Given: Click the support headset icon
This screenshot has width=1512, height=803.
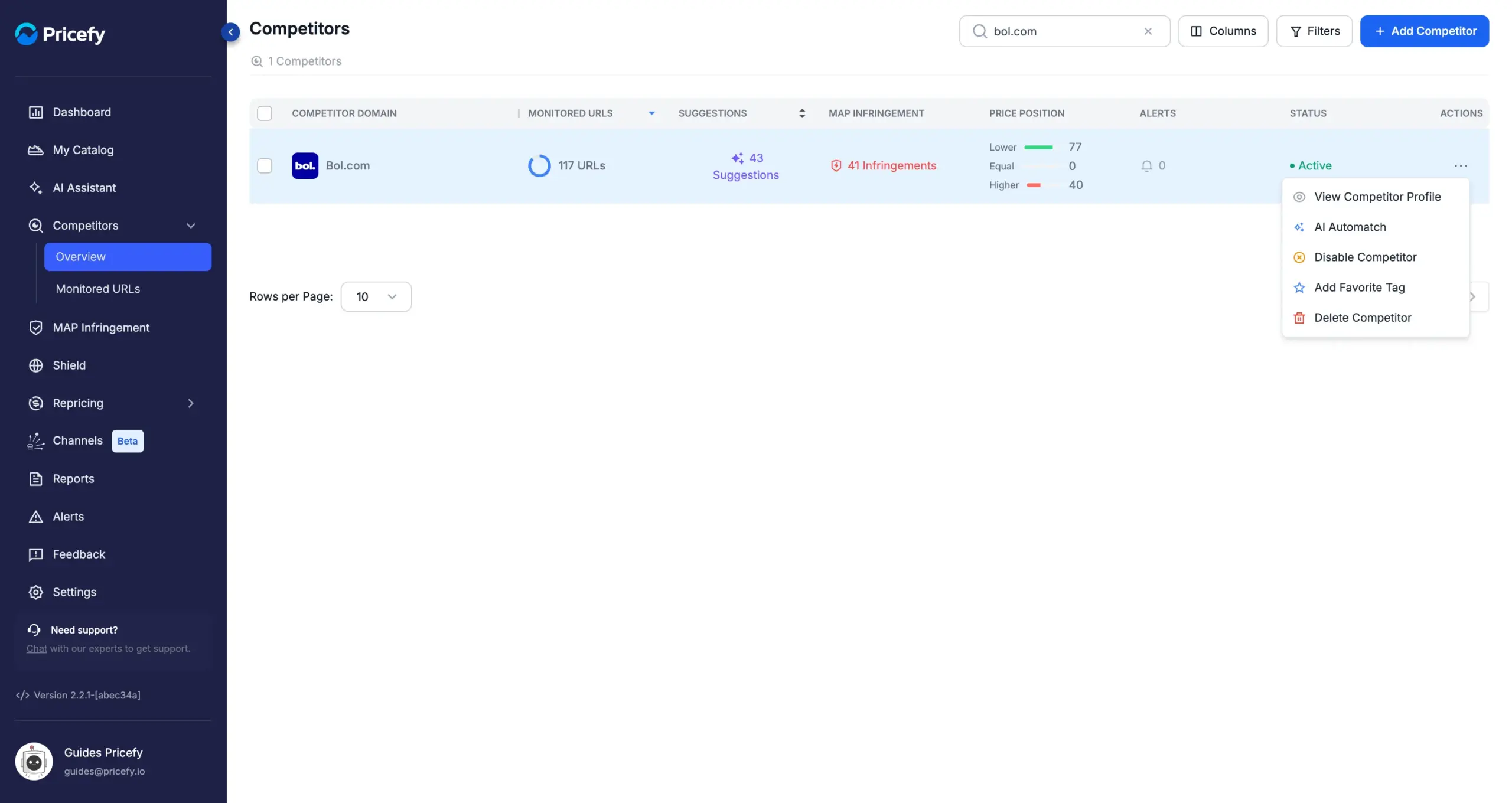Looking at the screenshot, I should 34,630.
